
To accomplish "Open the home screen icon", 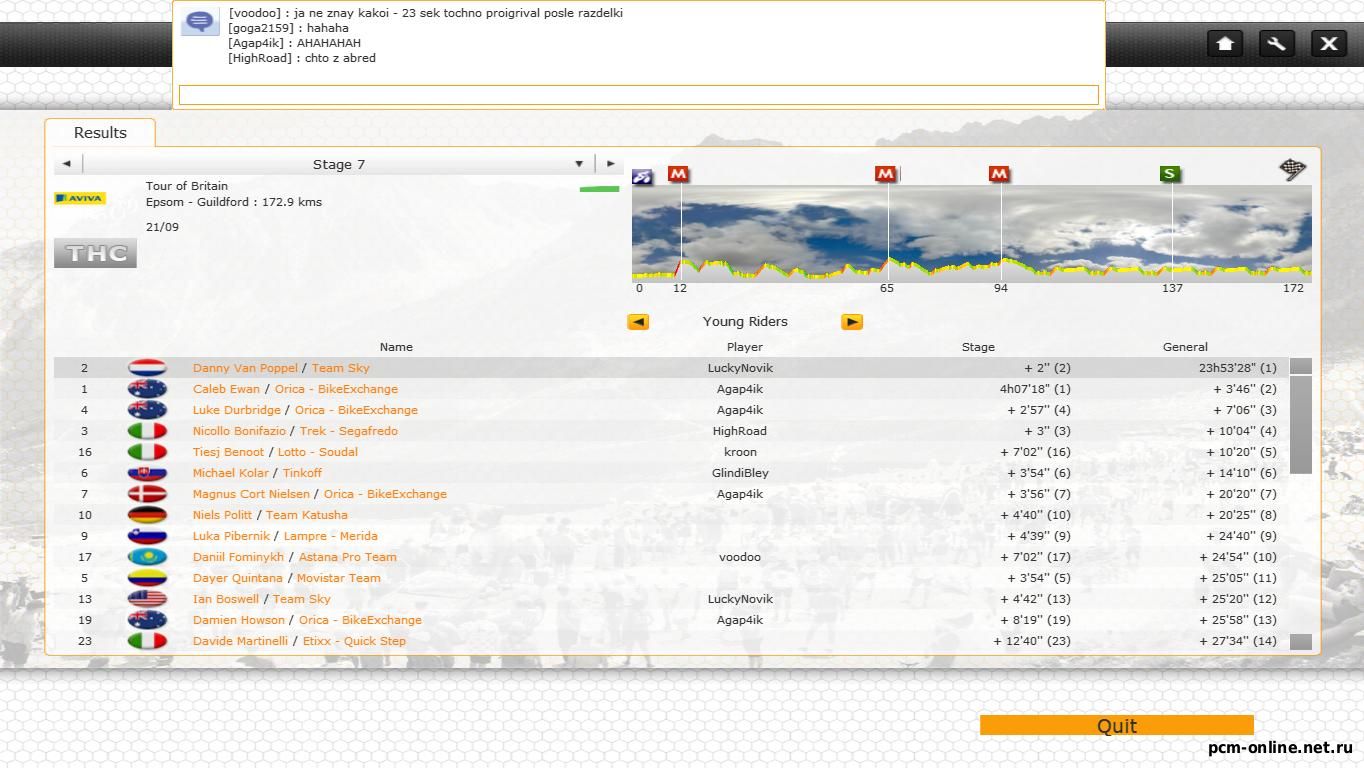I will coord(1225,43).
